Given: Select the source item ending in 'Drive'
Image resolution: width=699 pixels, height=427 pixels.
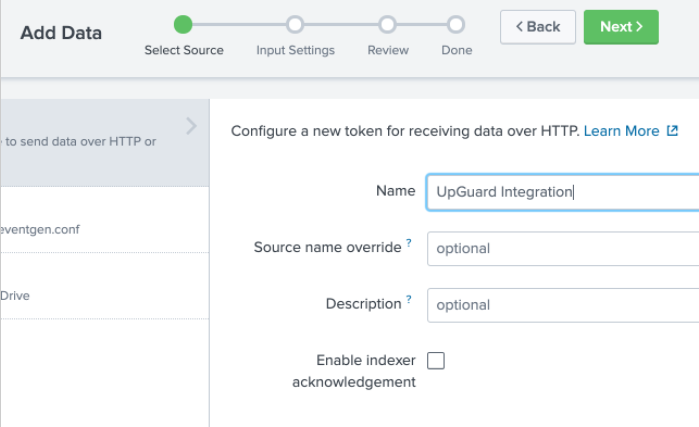Looking at the screenshot, I should click(100, 296).
